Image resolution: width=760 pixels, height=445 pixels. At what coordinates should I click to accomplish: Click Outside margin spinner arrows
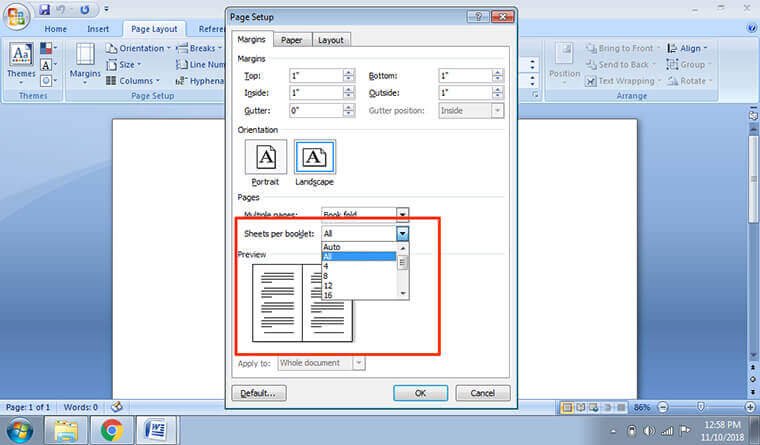click(x=498, y=93)
